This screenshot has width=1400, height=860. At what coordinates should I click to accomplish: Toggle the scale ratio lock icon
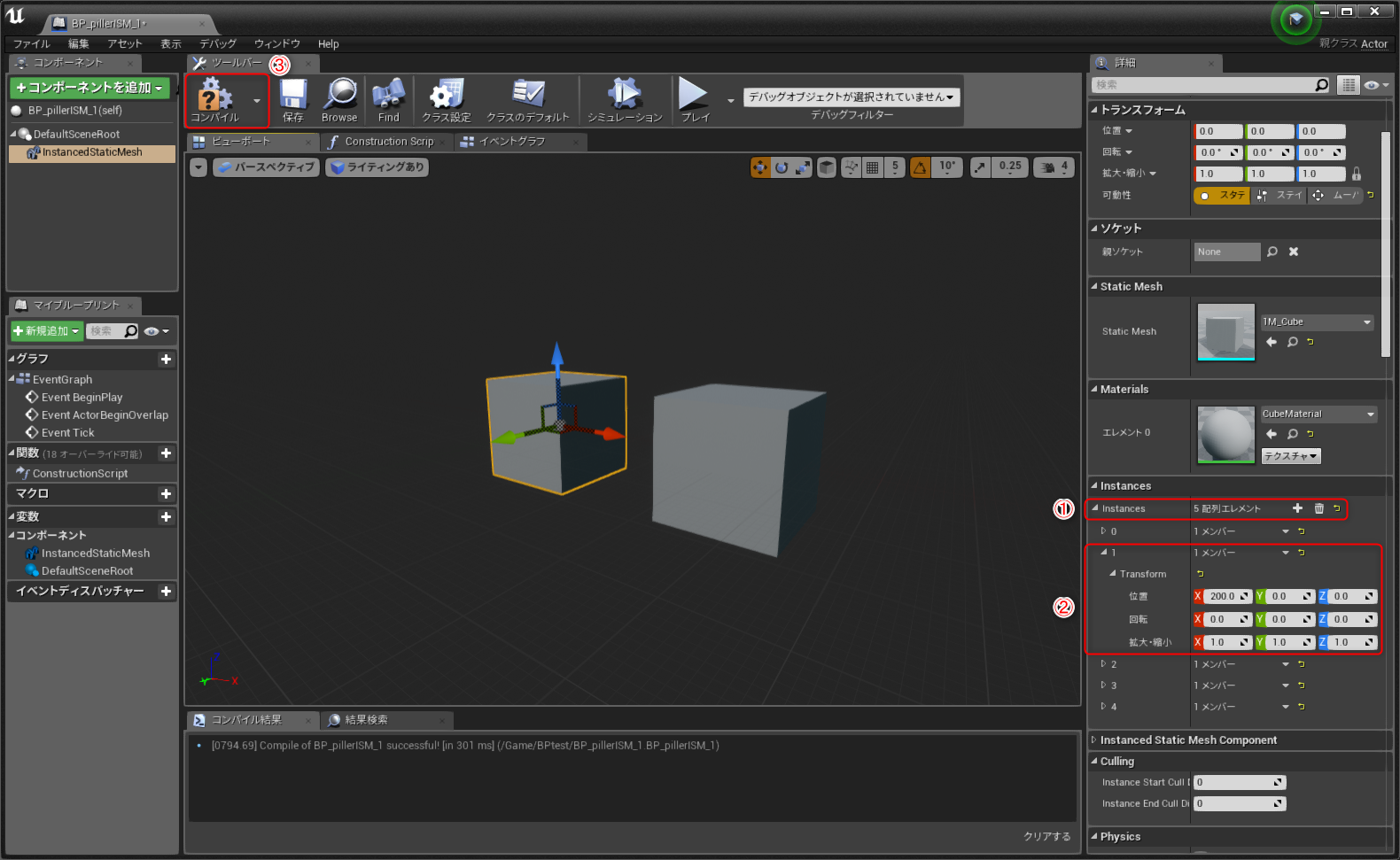click(1357, 174)
